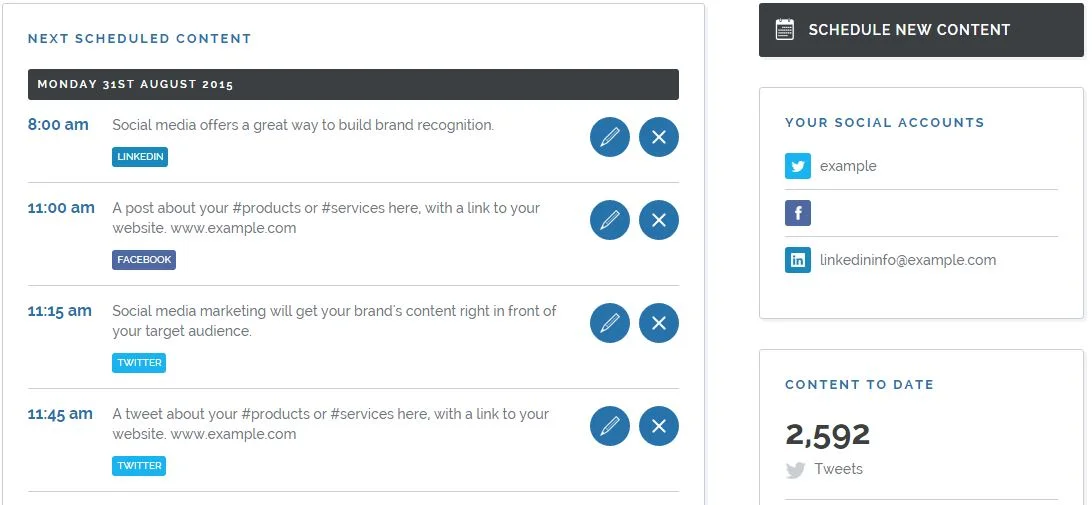Edit the 8:00 am LinkedIn post

point(609,137)
